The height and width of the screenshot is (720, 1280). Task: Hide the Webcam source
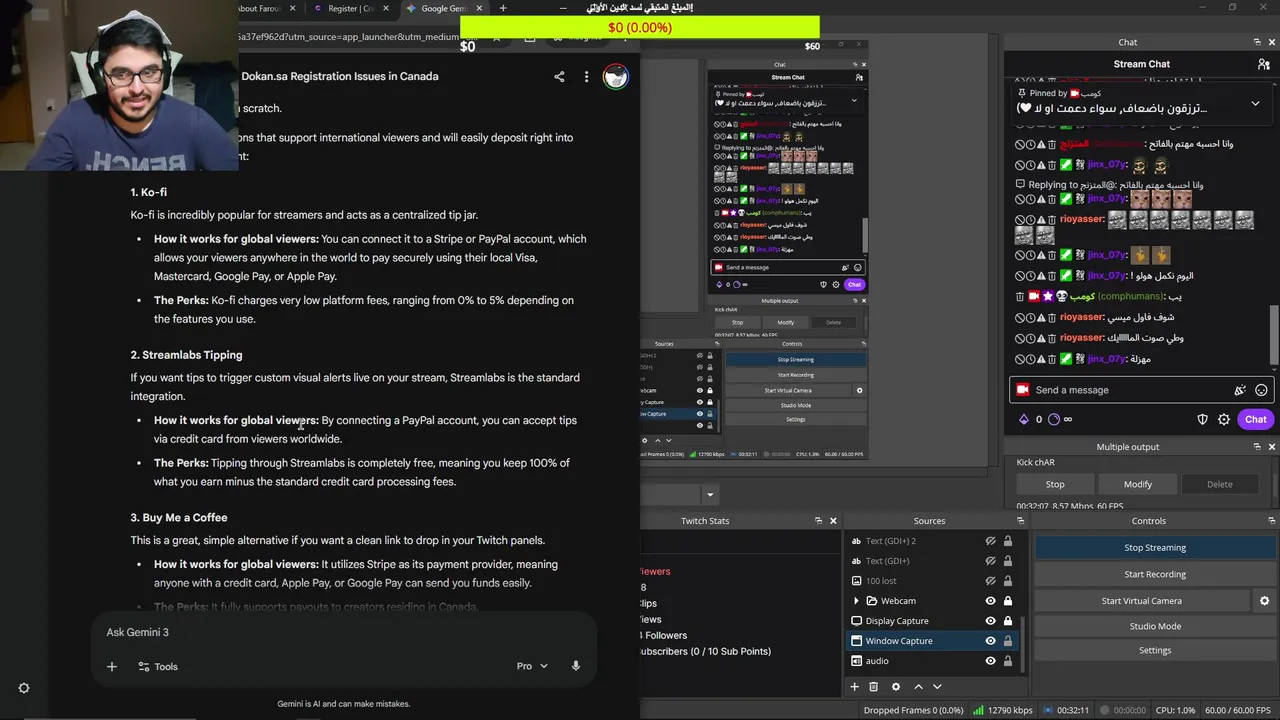990,601
